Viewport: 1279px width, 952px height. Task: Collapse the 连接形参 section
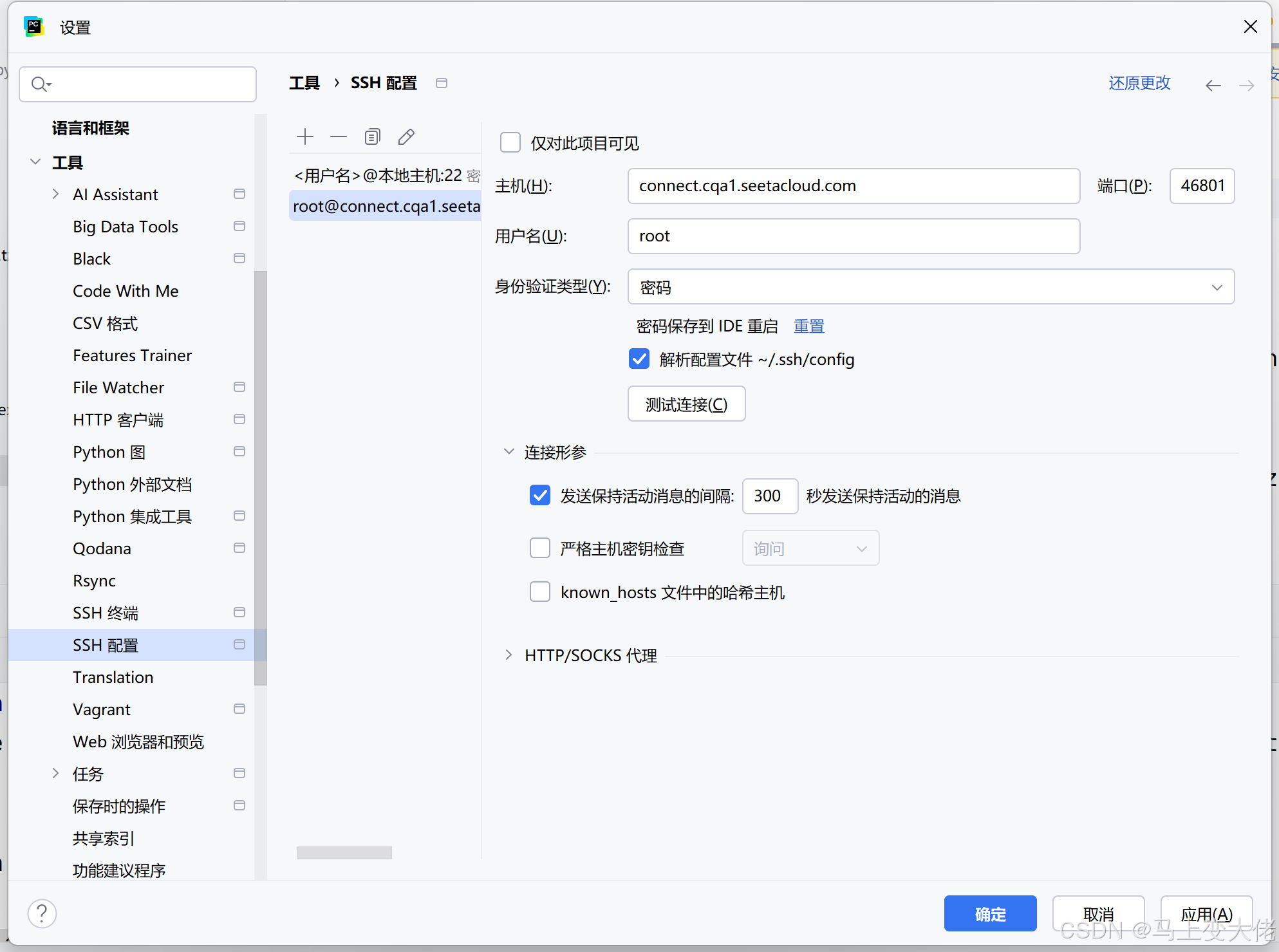click(509, 451)
